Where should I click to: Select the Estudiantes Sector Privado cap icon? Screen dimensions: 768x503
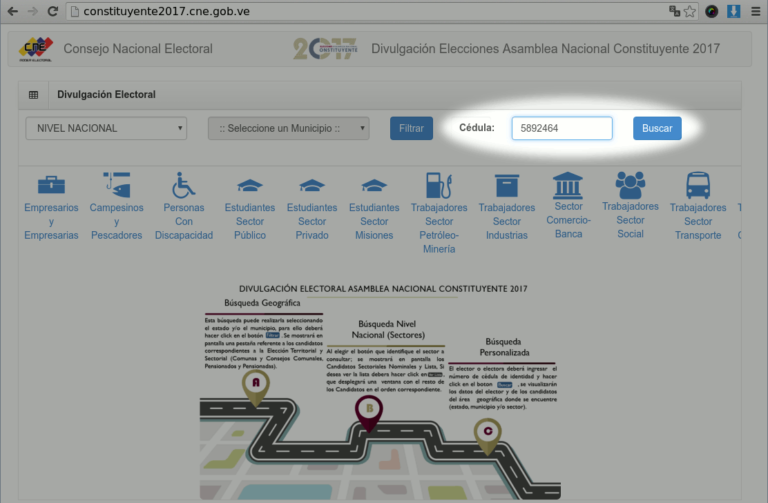tap(312, 185)
